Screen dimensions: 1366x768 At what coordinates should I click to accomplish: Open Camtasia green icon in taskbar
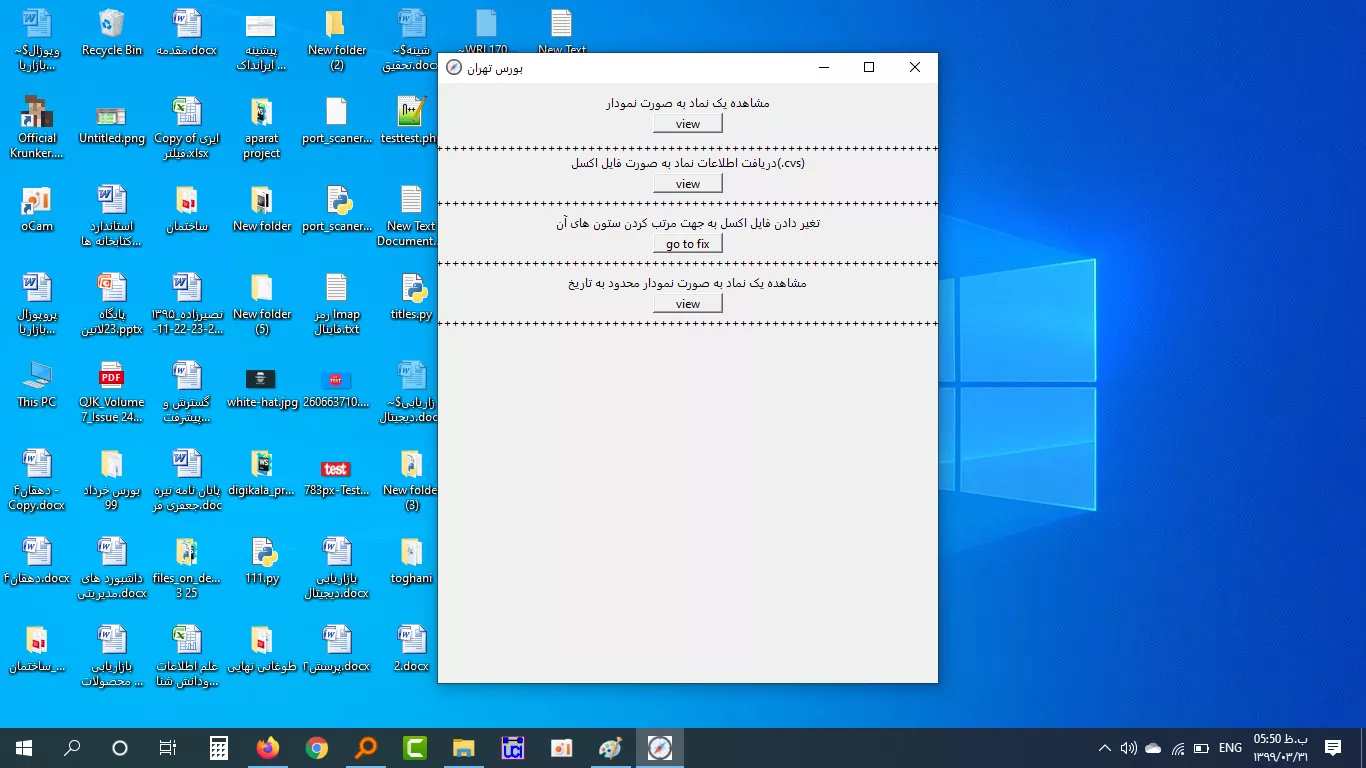[x=414, y=748]
